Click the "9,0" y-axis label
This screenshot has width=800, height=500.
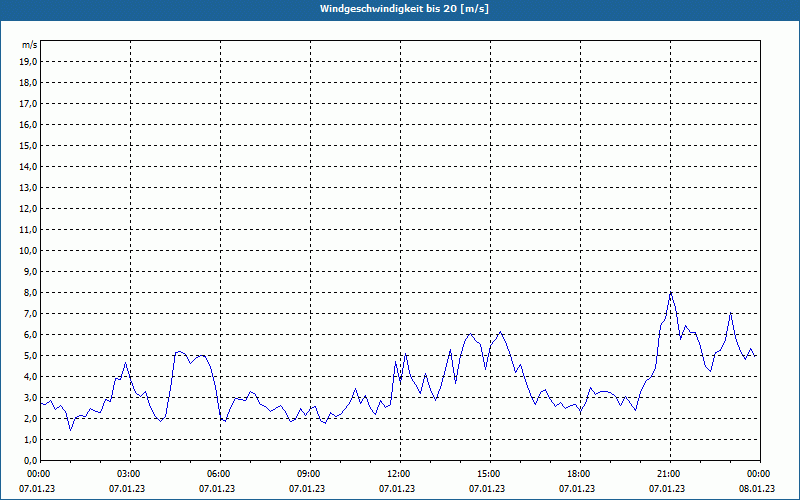pyautogui.click(x=31, y=271)
